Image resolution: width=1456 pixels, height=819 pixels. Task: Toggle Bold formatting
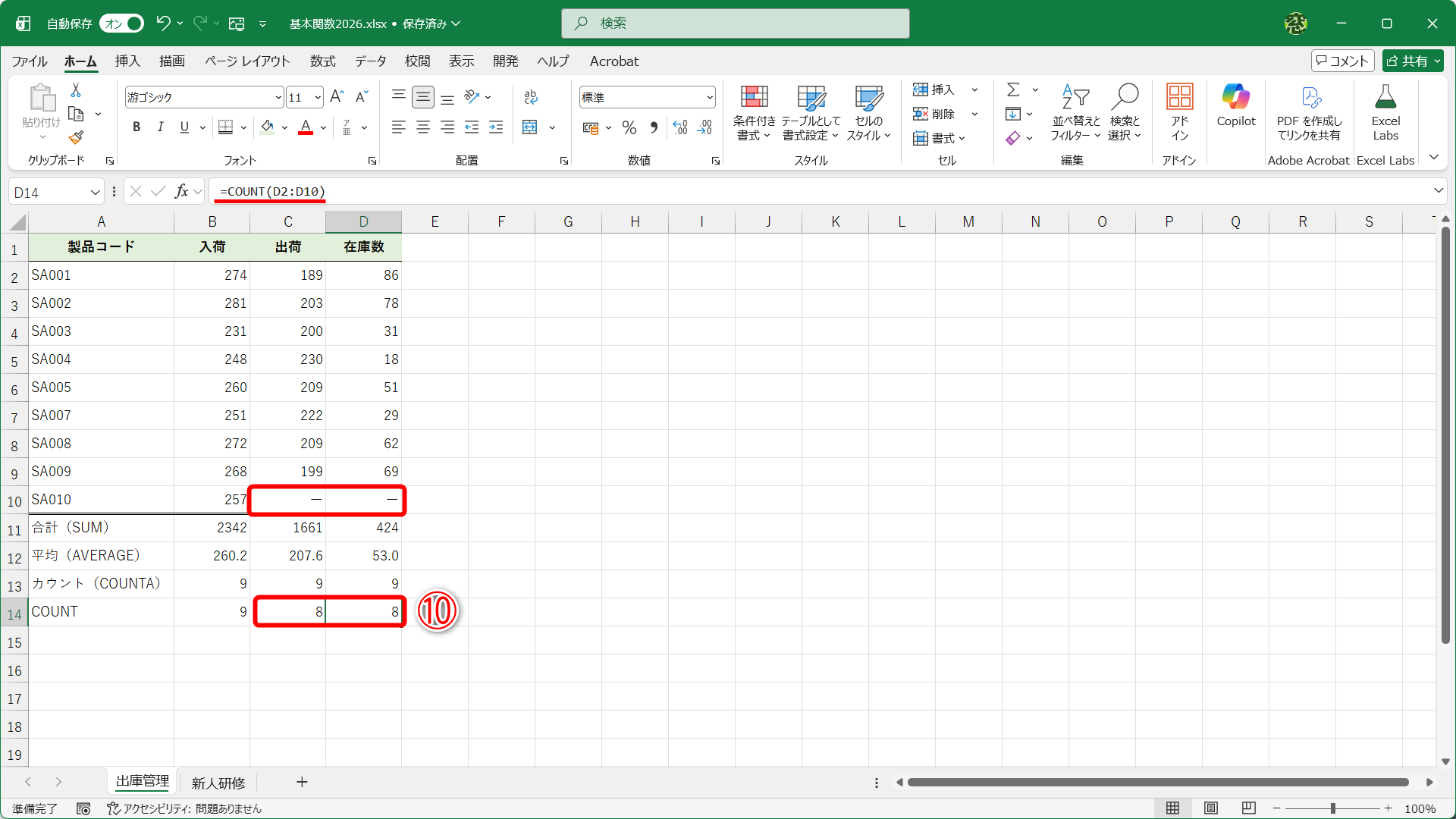point(136,127)
